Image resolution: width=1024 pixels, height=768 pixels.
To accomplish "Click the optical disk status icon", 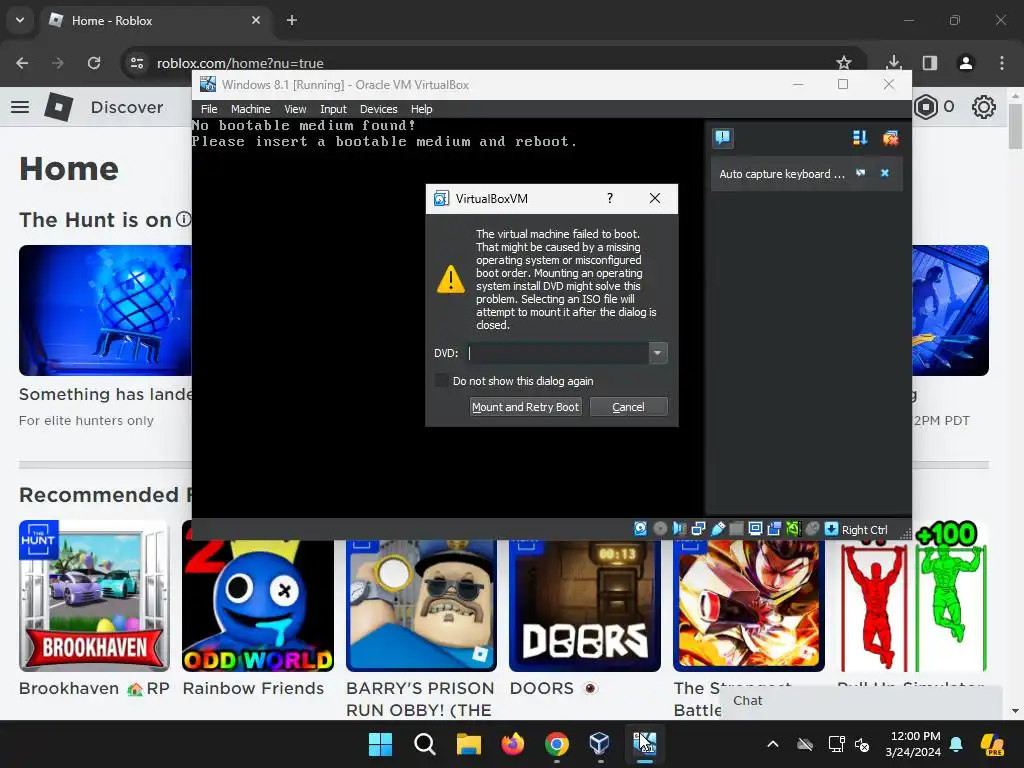I will pos(660,529).
